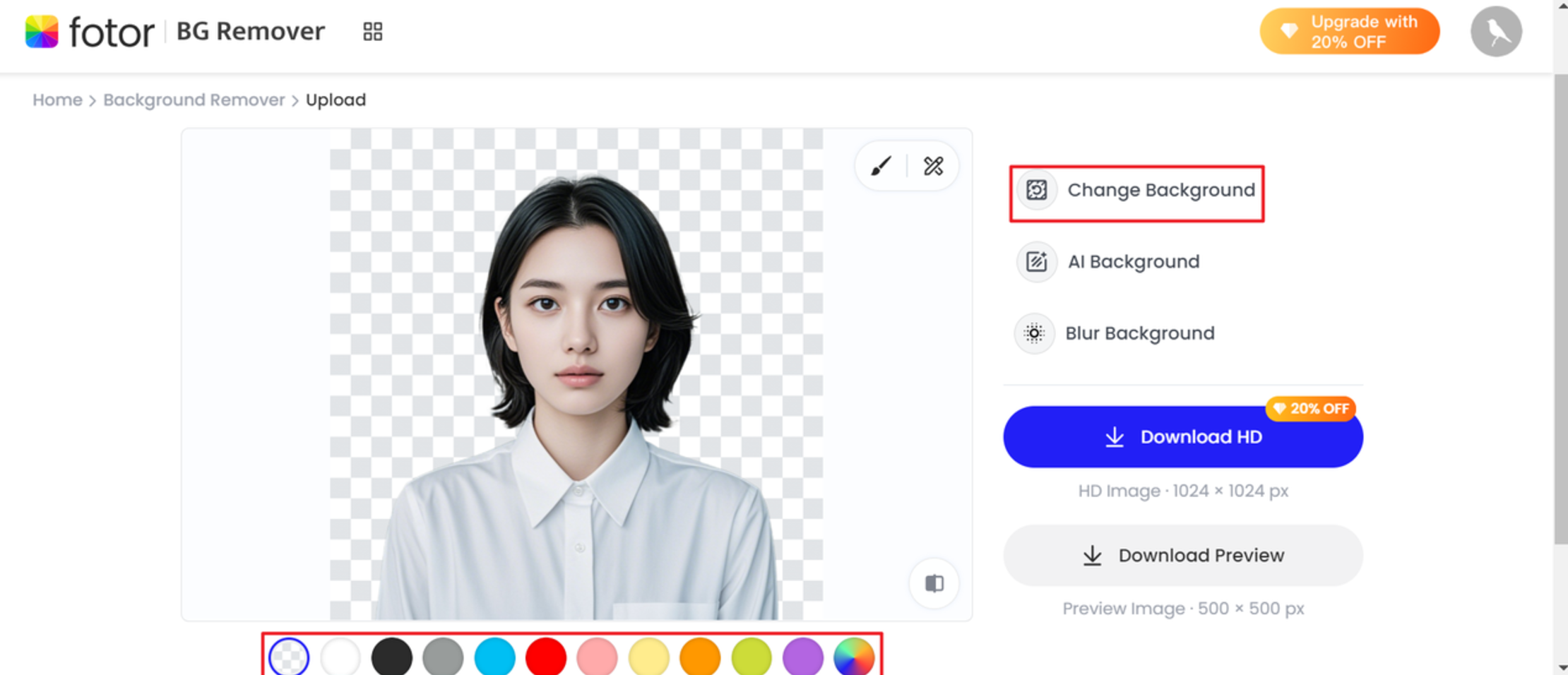Click the Change Background icon
Viewport: 1568px width, 675px height.
[x=1036, y=190]
